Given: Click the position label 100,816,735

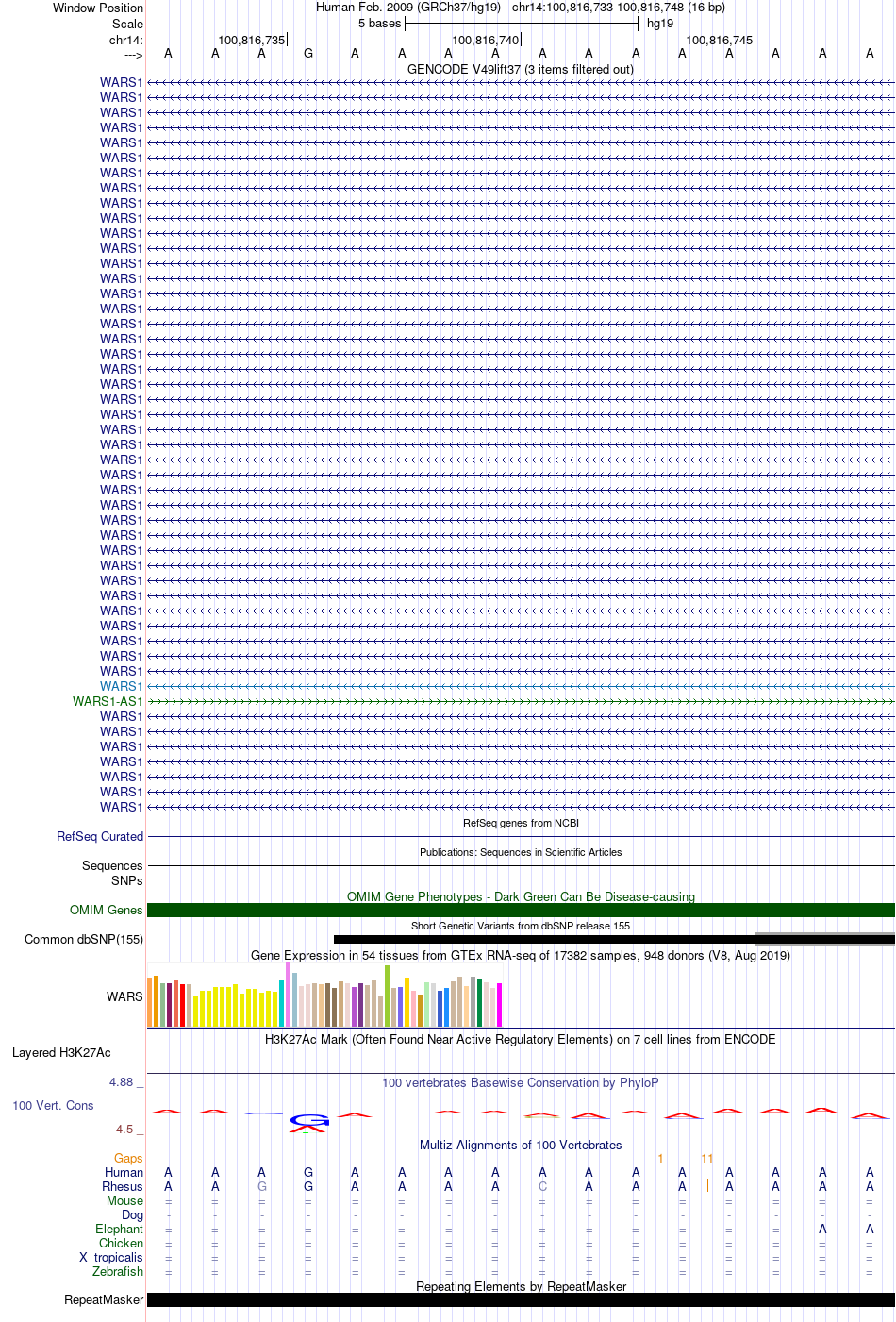Looking at the screenshot, I should [251, 41].
